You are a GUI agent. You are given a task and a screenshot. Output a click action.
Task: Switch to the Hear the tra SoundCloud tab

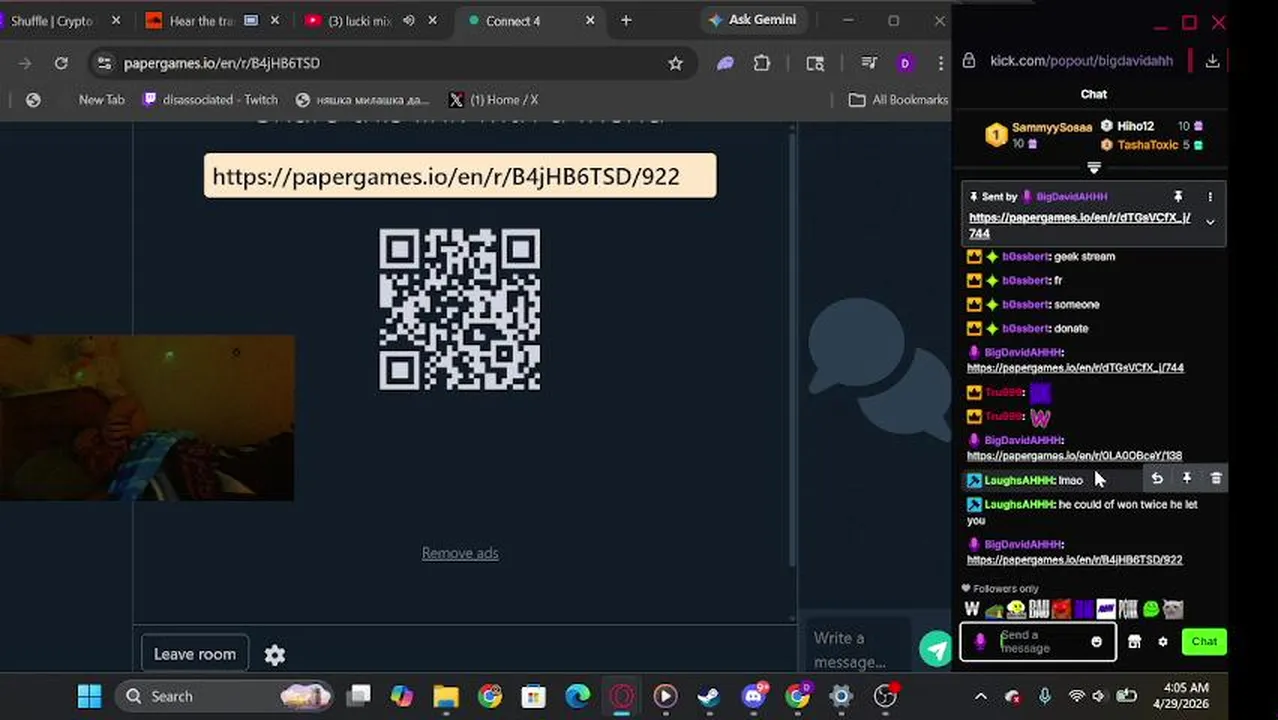click(200, 21)
